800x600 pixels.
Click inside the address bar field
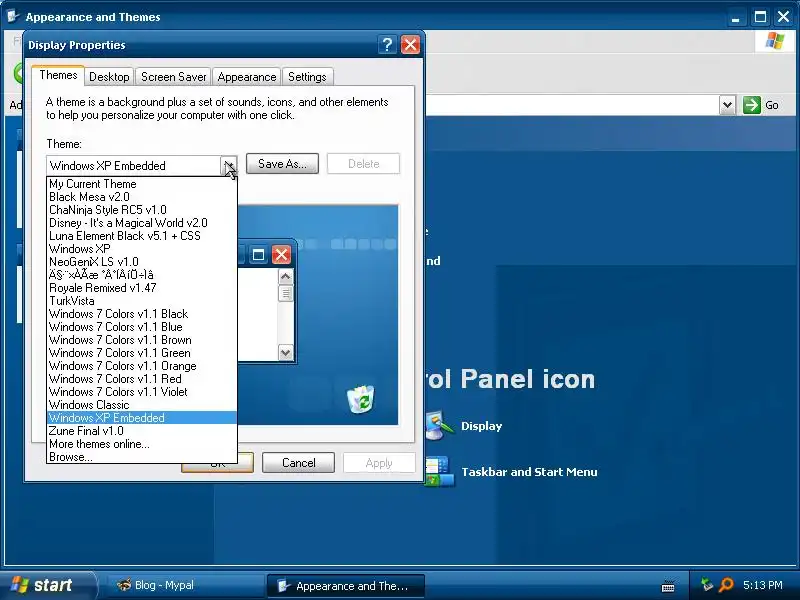tap(571, 105)
